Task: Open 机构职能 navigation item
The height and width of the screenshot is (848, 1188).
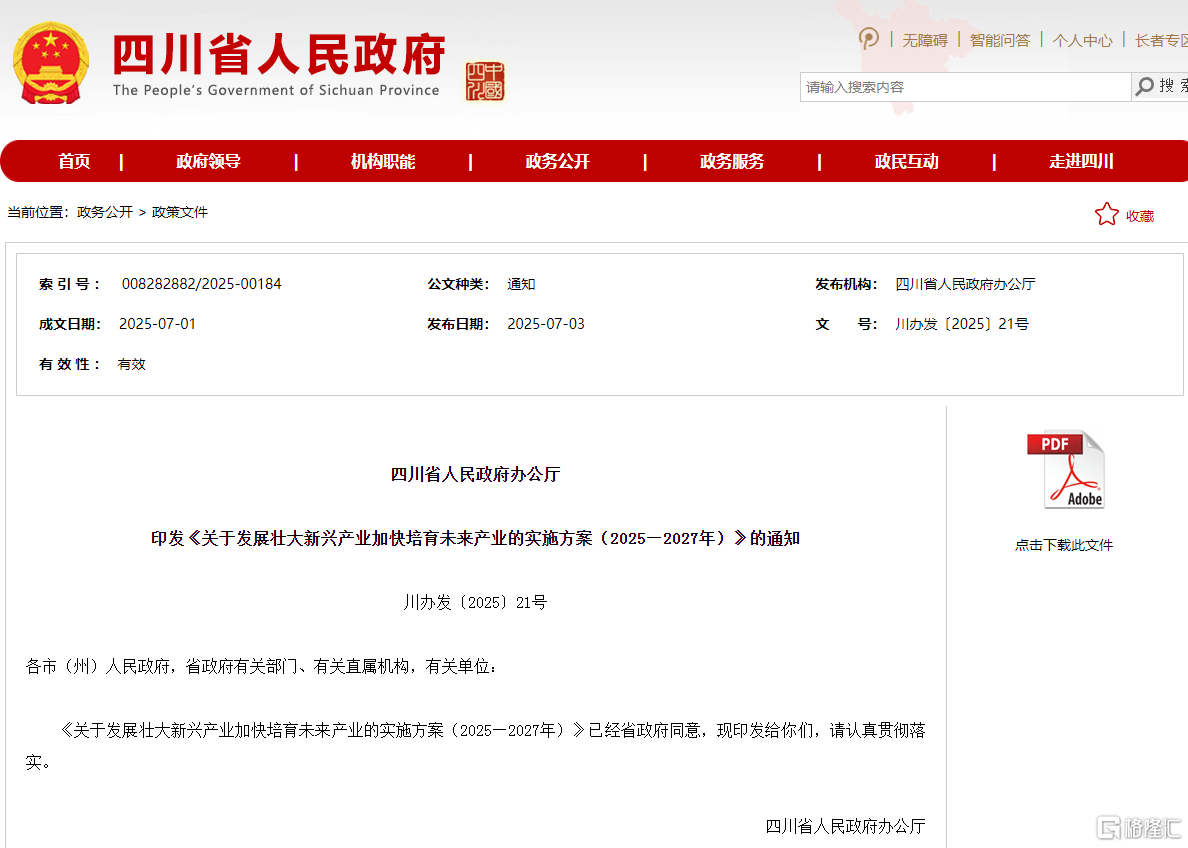Action: click(x=383, y=161)
